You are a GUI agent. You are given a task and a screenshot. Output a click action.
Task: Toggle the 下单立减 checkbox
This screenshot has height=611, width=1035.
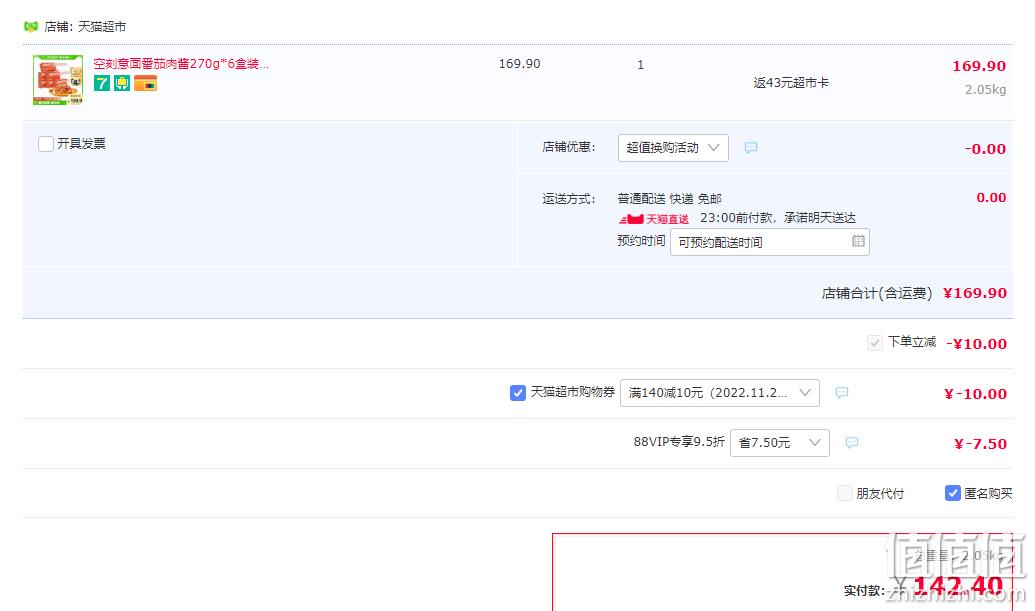(x=874, y=343)
